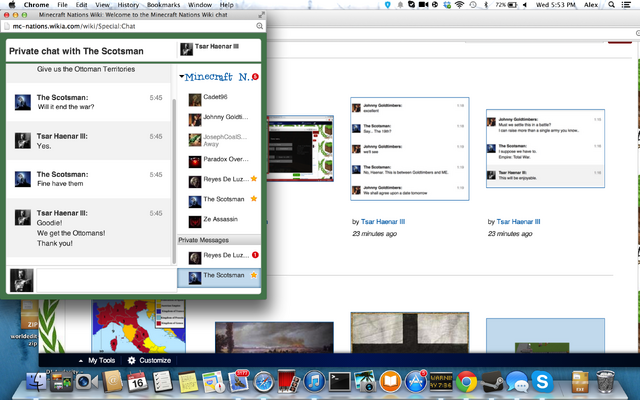This screenshot has width=640, height=400.
Task: Open the Trash in the dock
Action: pyautogui.click(x=605, y=382)
